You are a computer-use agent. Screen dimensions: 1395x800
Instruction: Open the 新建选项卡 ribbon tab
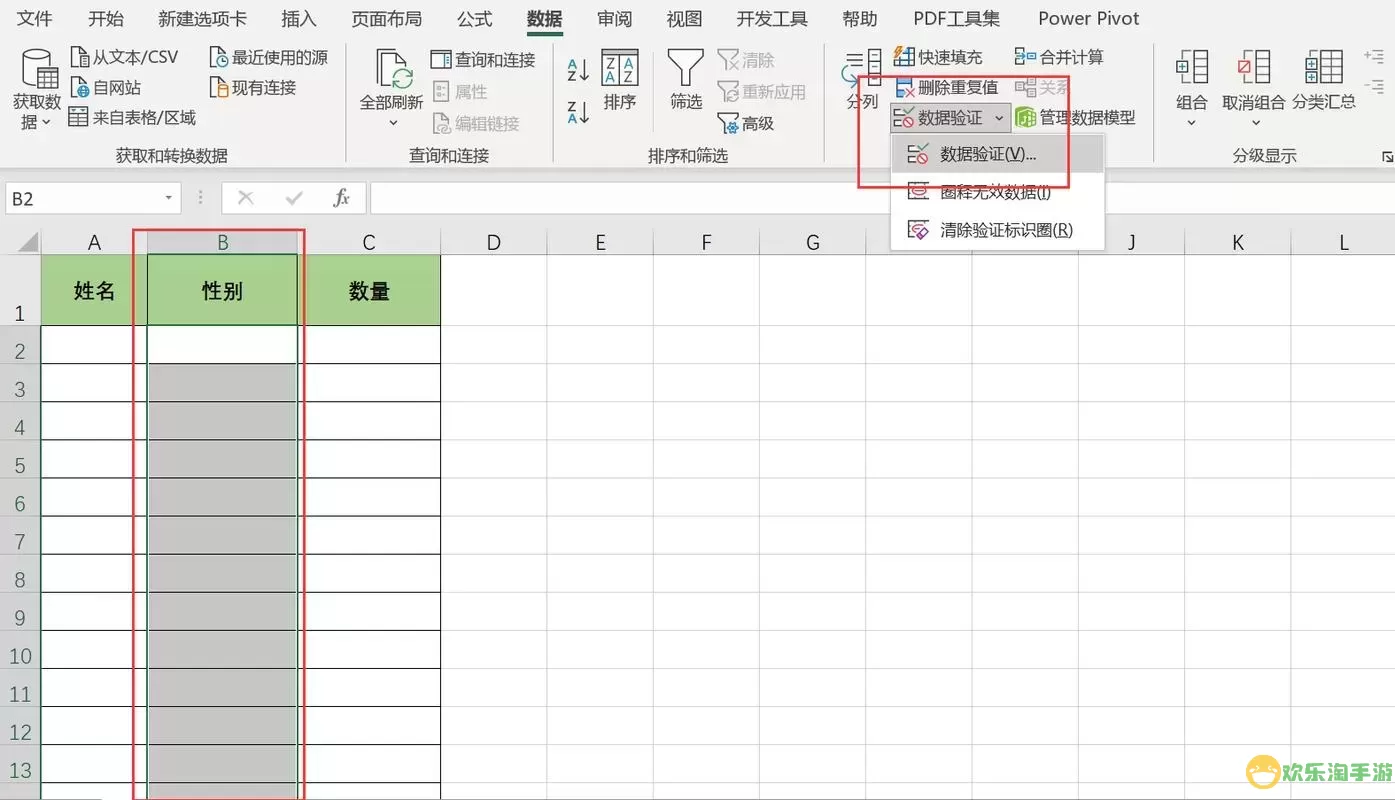pos(202,19)
